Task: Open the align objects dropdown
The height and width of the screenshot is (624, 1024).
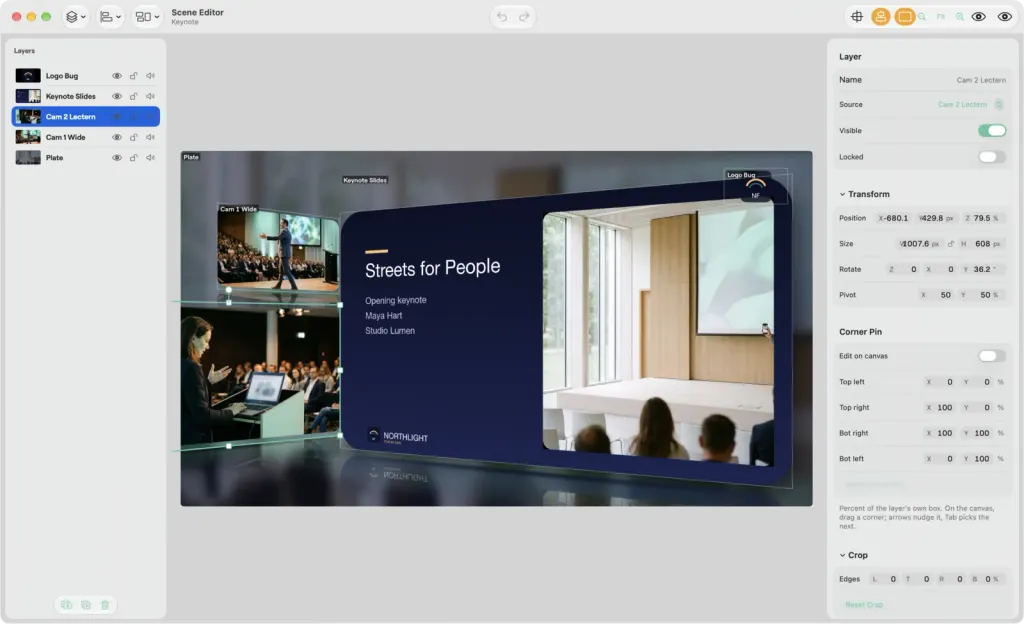Action: (110, 17)
